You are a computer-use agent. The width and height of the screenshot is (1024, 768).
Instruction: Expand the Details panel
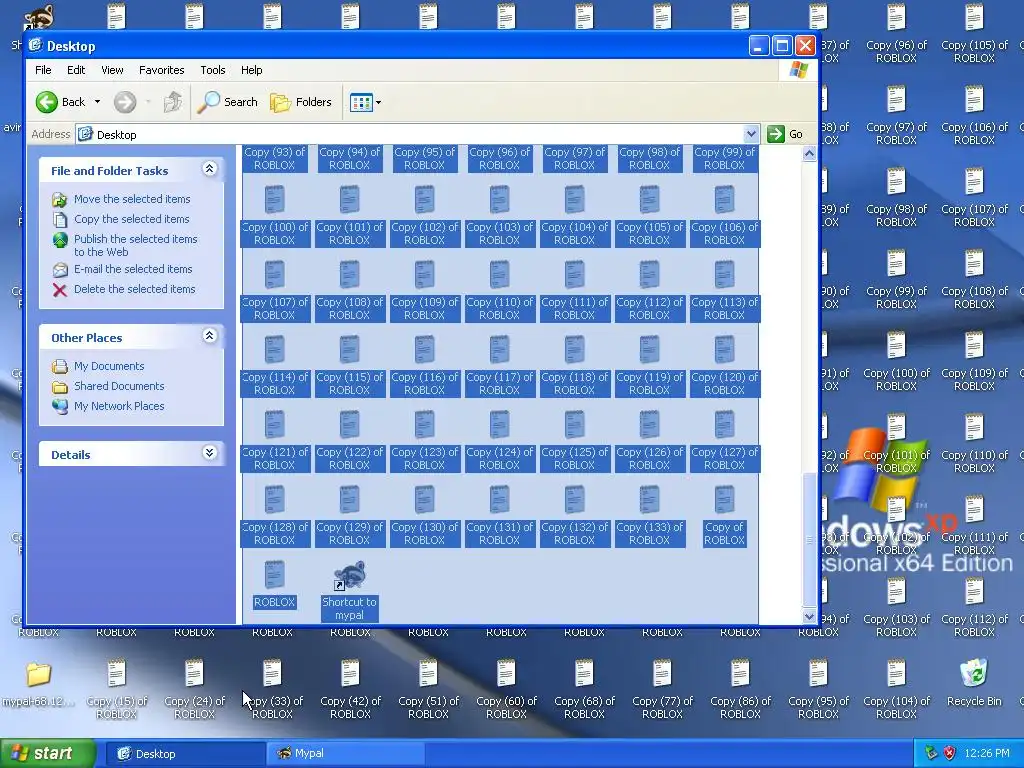[210, 453]
